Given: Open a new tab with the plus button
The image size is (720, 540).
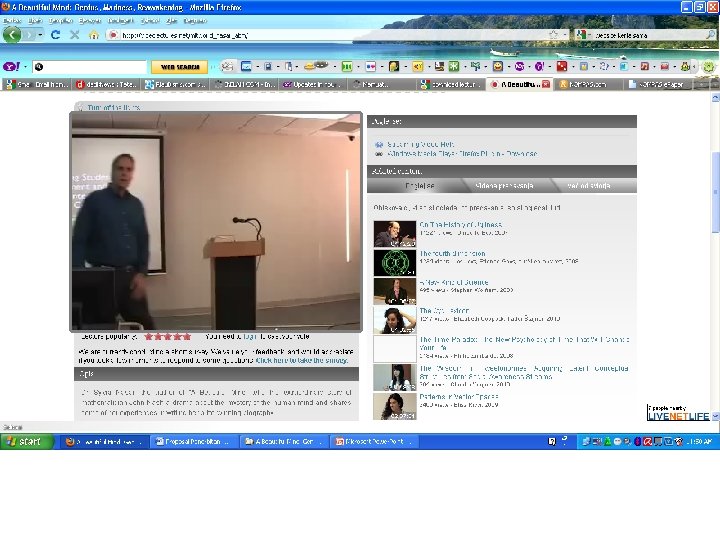Looking at the screenshot, I should coord(701,84).
